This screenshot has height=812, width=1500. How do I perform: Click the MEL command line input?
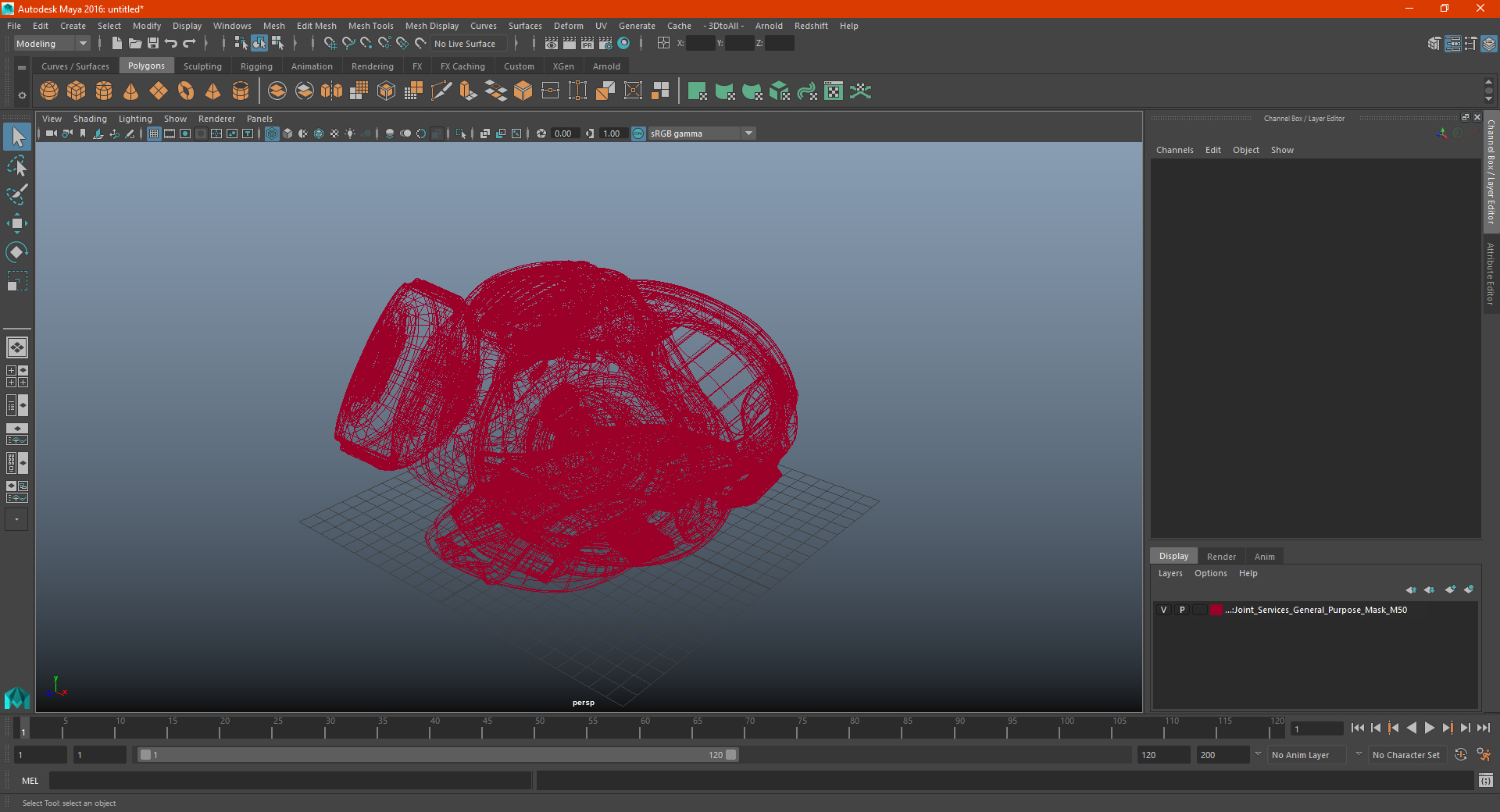point(290,780)
